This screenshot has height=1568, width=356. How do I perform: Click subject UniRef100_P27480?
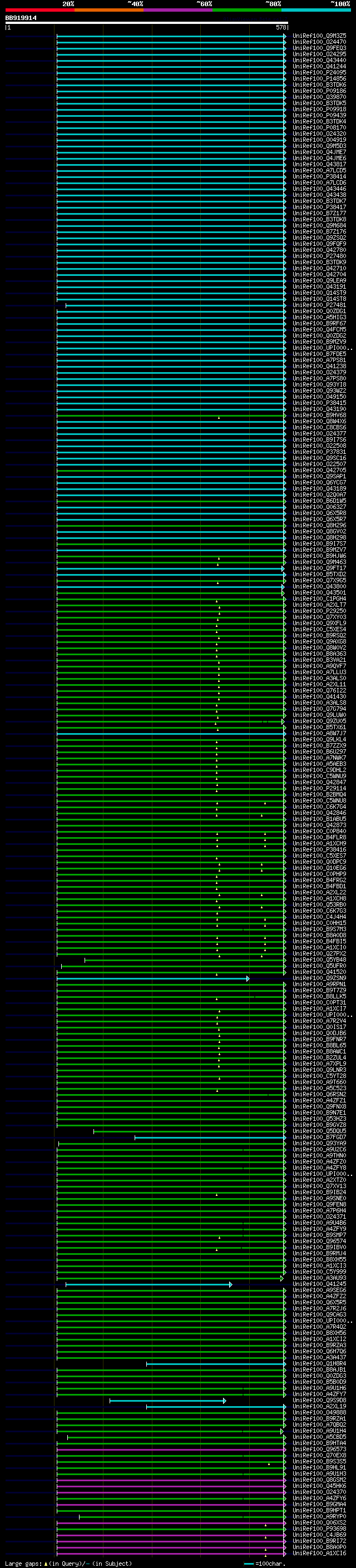tap(319, 256)
